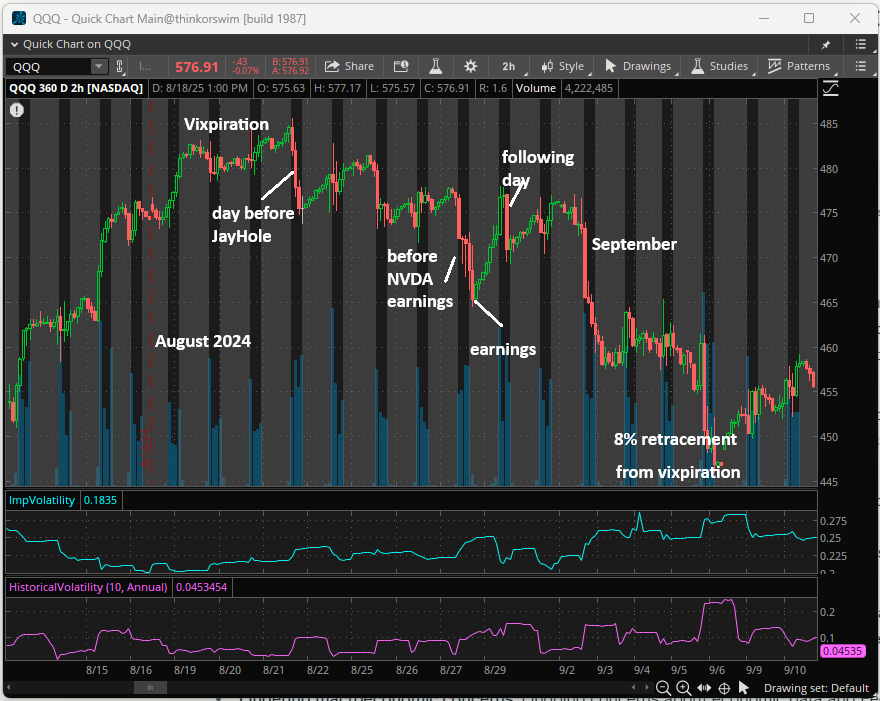Click the HistoricalVolatility (10, Annual) study label
The height and width of the screenshot is (701, 880).
click(x=88, y=587)
